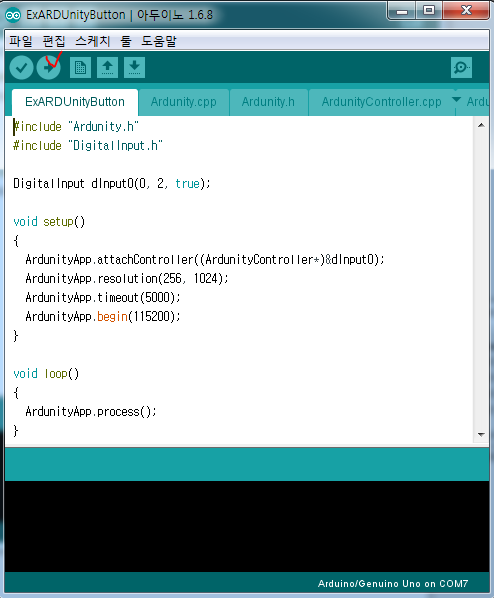Image resolution: width=494 pixels, height=598 pixels.
Task: Click the line #include "DigitalInput.h"
Action: click(88, 146)
